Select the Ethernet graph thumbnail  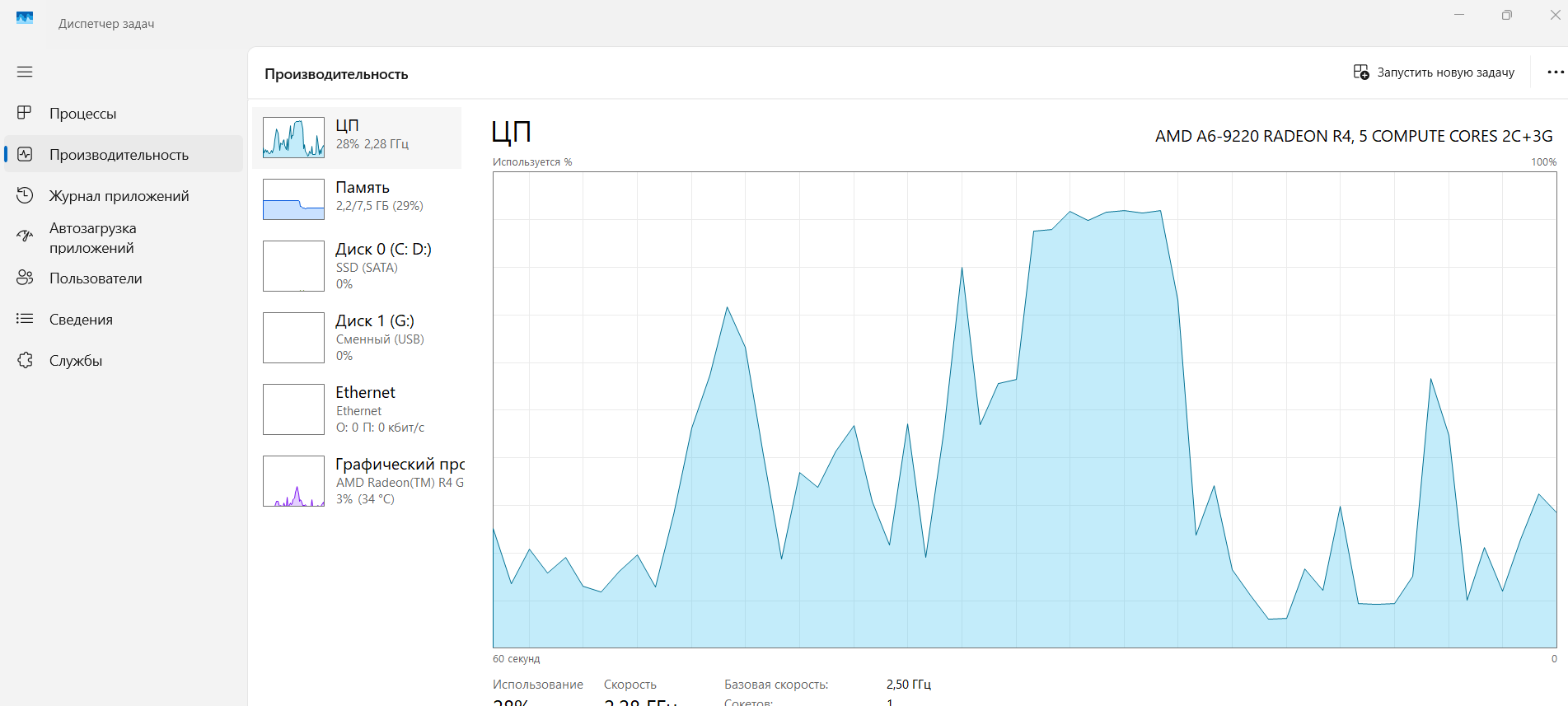(293, 409)
